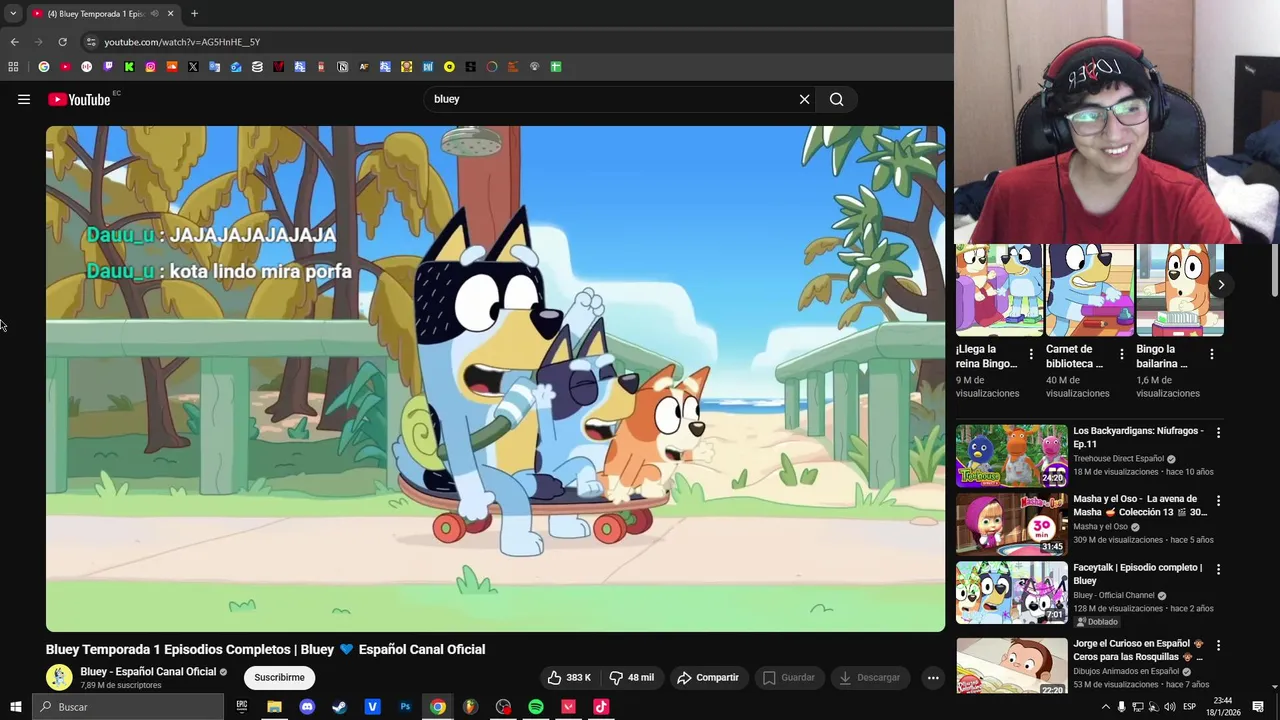Open Los Backyardigans: Náufragos thumbnail
The width and height of the screenshot is (1280, 720).
coord(1011,456)
